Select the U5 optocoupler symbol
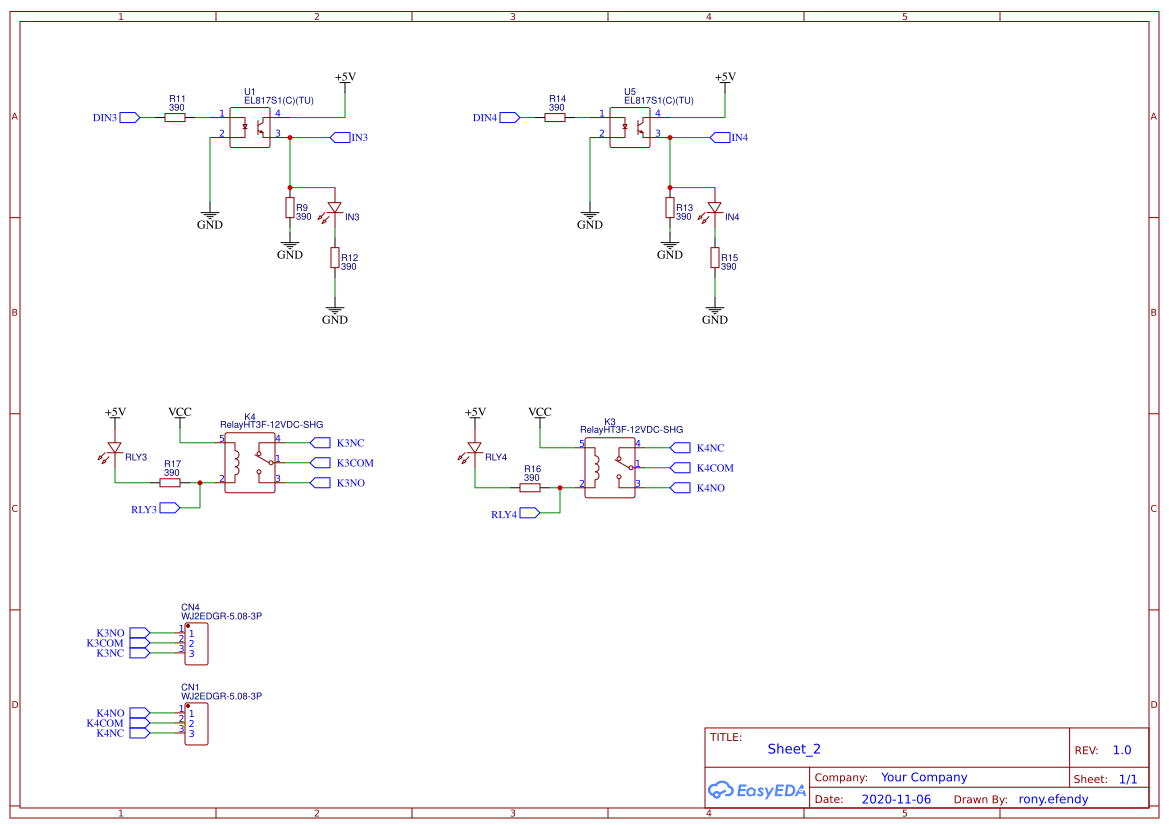Viewport: 1169px width, 829px height. coord(632,125)
